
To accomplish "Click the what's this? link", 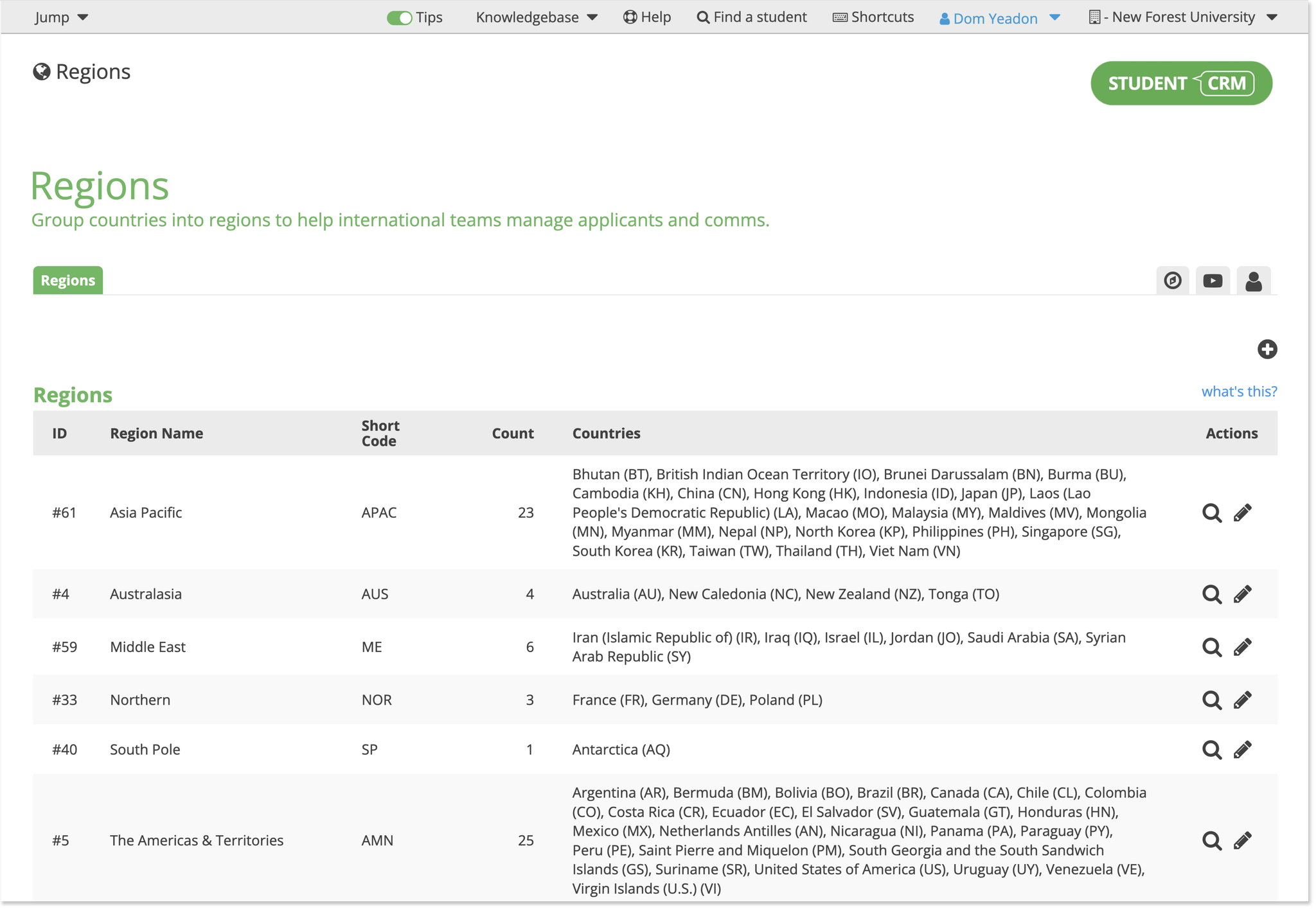I will click(1239, 391).
